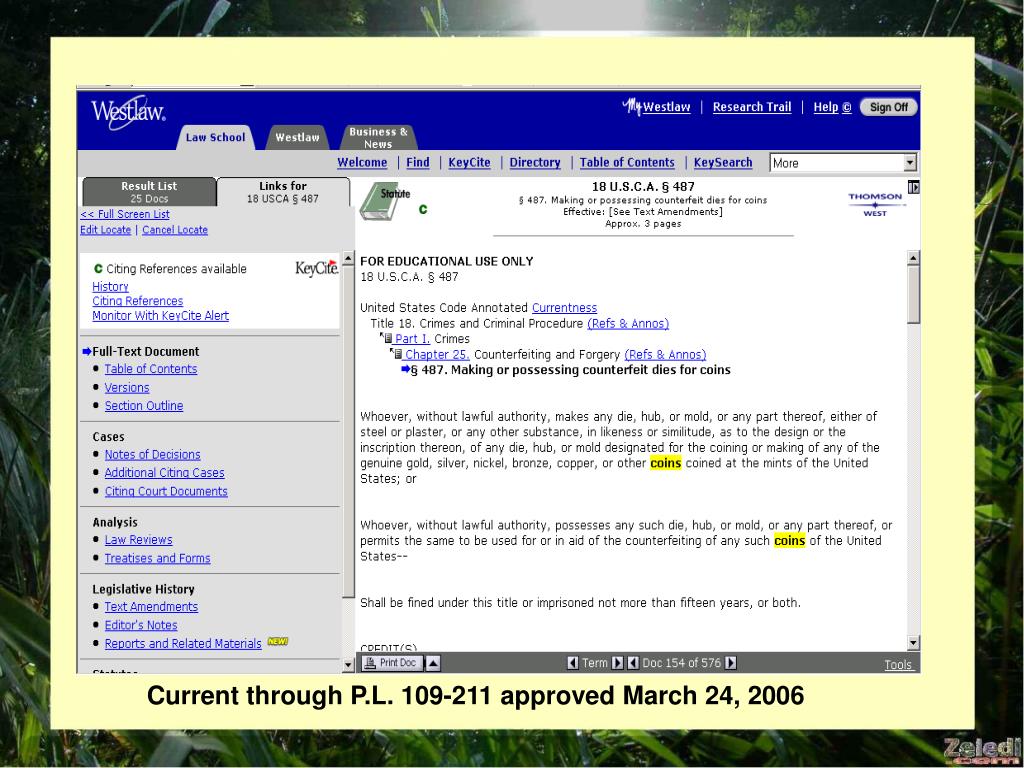The image size is (1024, 768).
Task: Click the Print Doc button
Action: (x=391, y=663)
